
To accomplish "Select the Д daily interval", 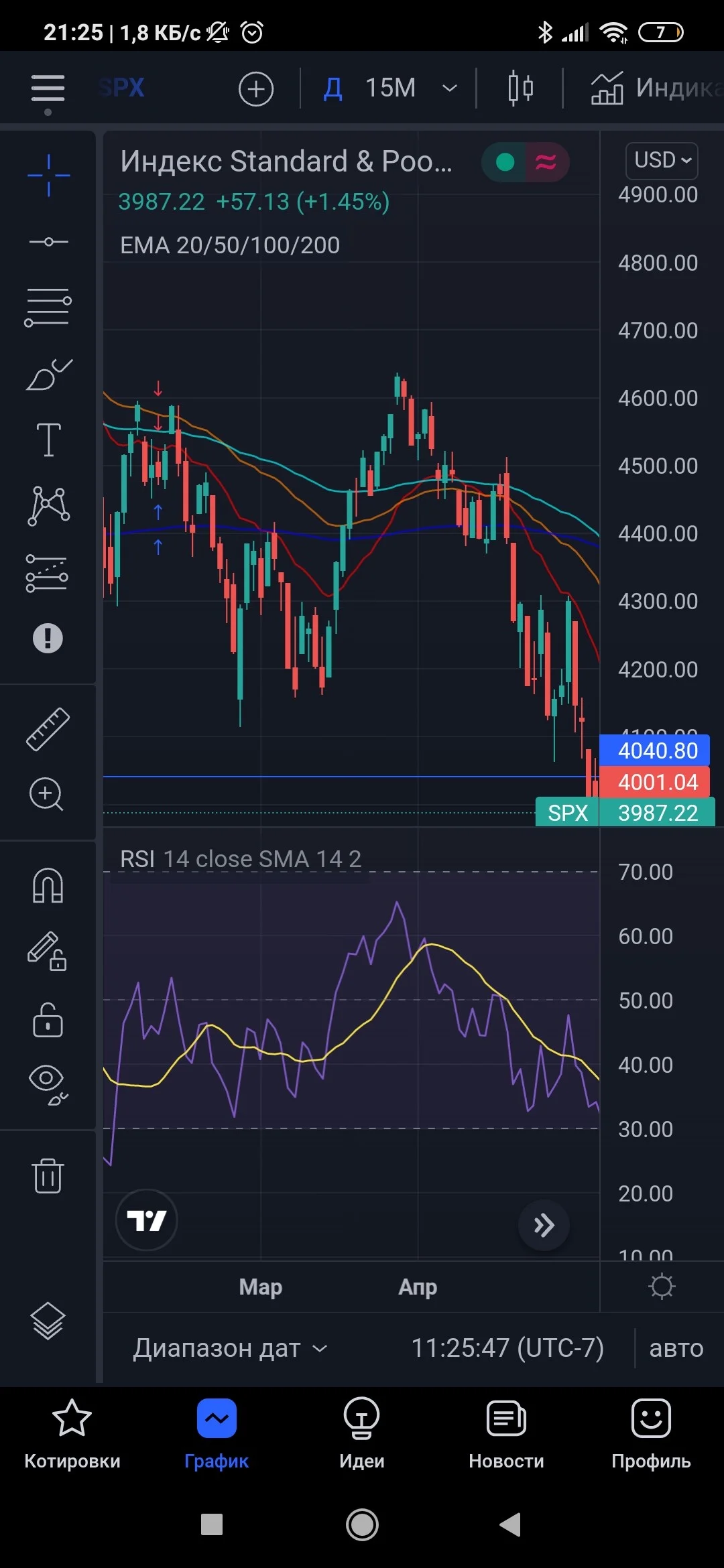I will pyautogui.click(x=333, y=88).
